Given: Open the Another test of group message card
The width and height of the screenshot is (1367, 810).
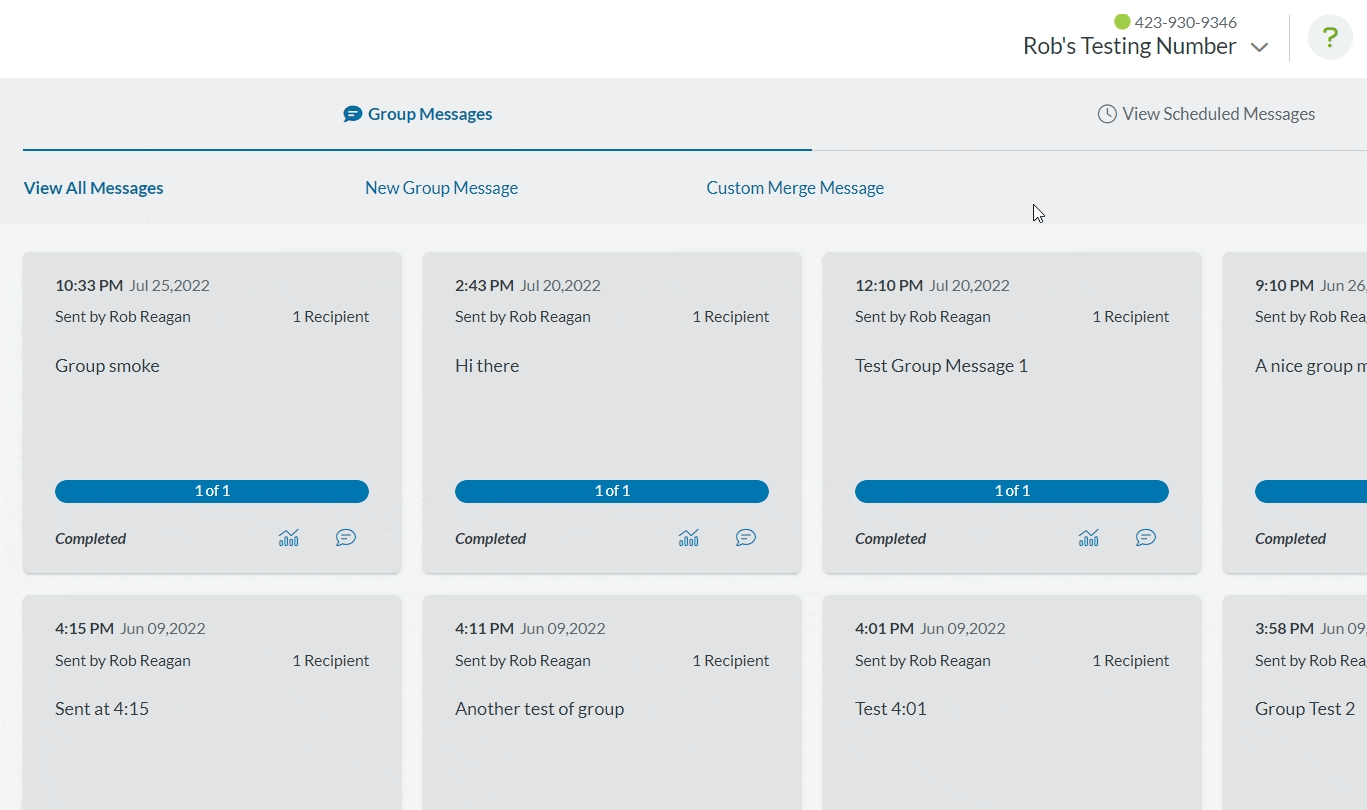Looking at the screenshot, I should pyautogui.click(x=612, y=708).
